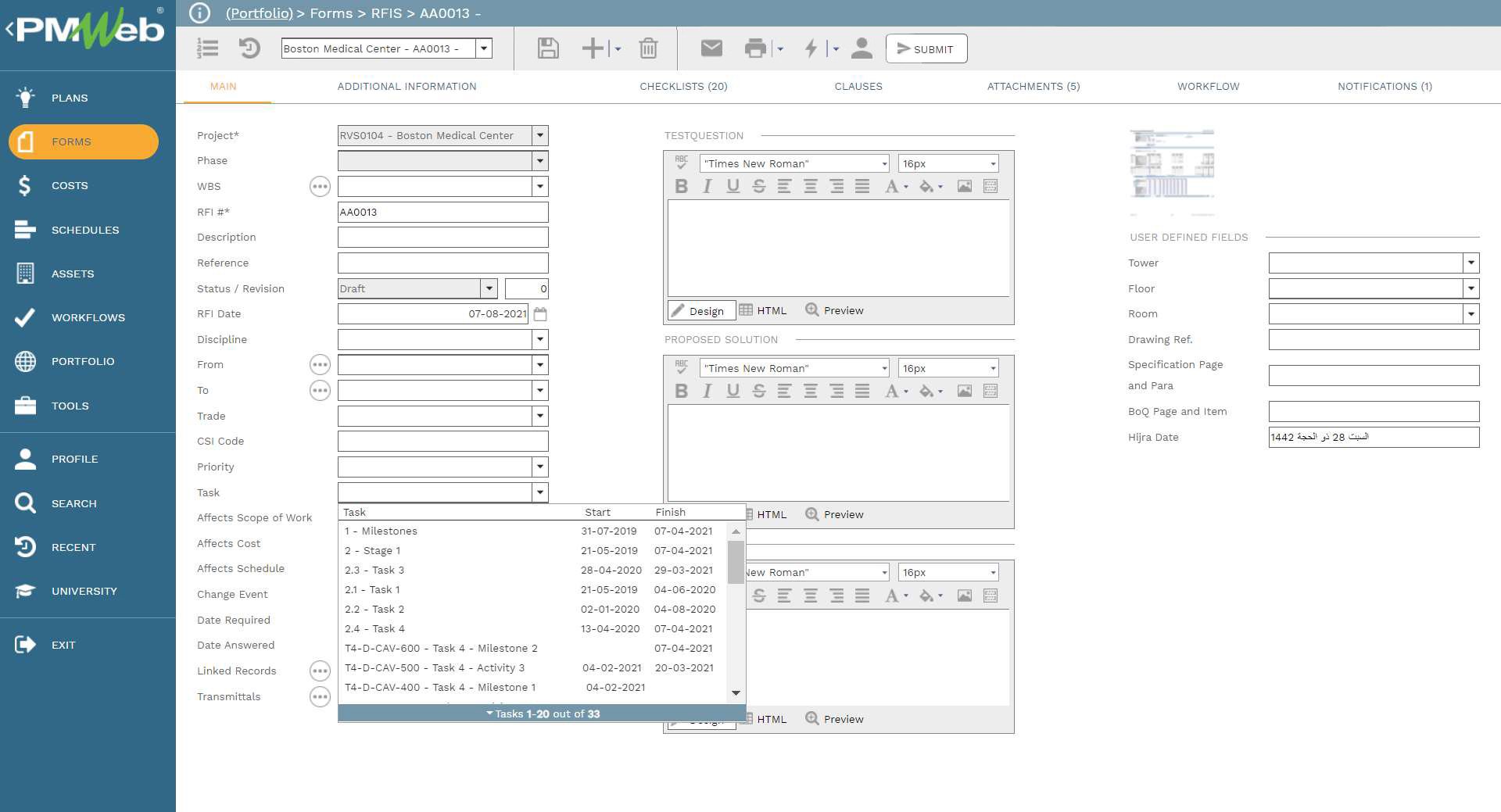Toggle underline in the Proposed Solution editor
Viewport: 1501px width, 812px height.
[733, 391]
